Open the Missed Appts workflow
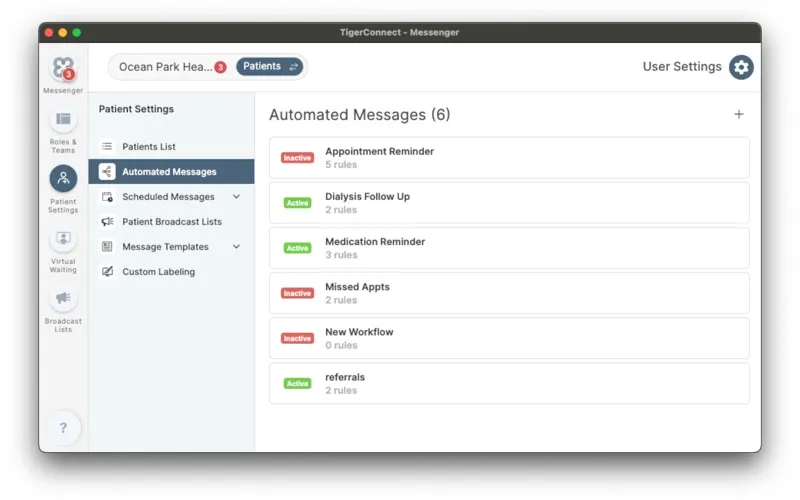 click(x=509, y=293)
